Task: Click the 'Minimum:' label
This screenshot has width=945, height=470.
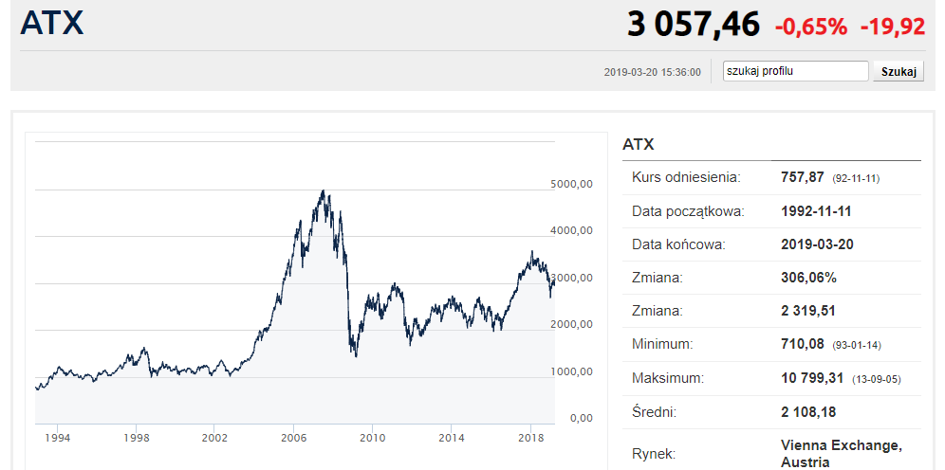Action: pos(662,345)
